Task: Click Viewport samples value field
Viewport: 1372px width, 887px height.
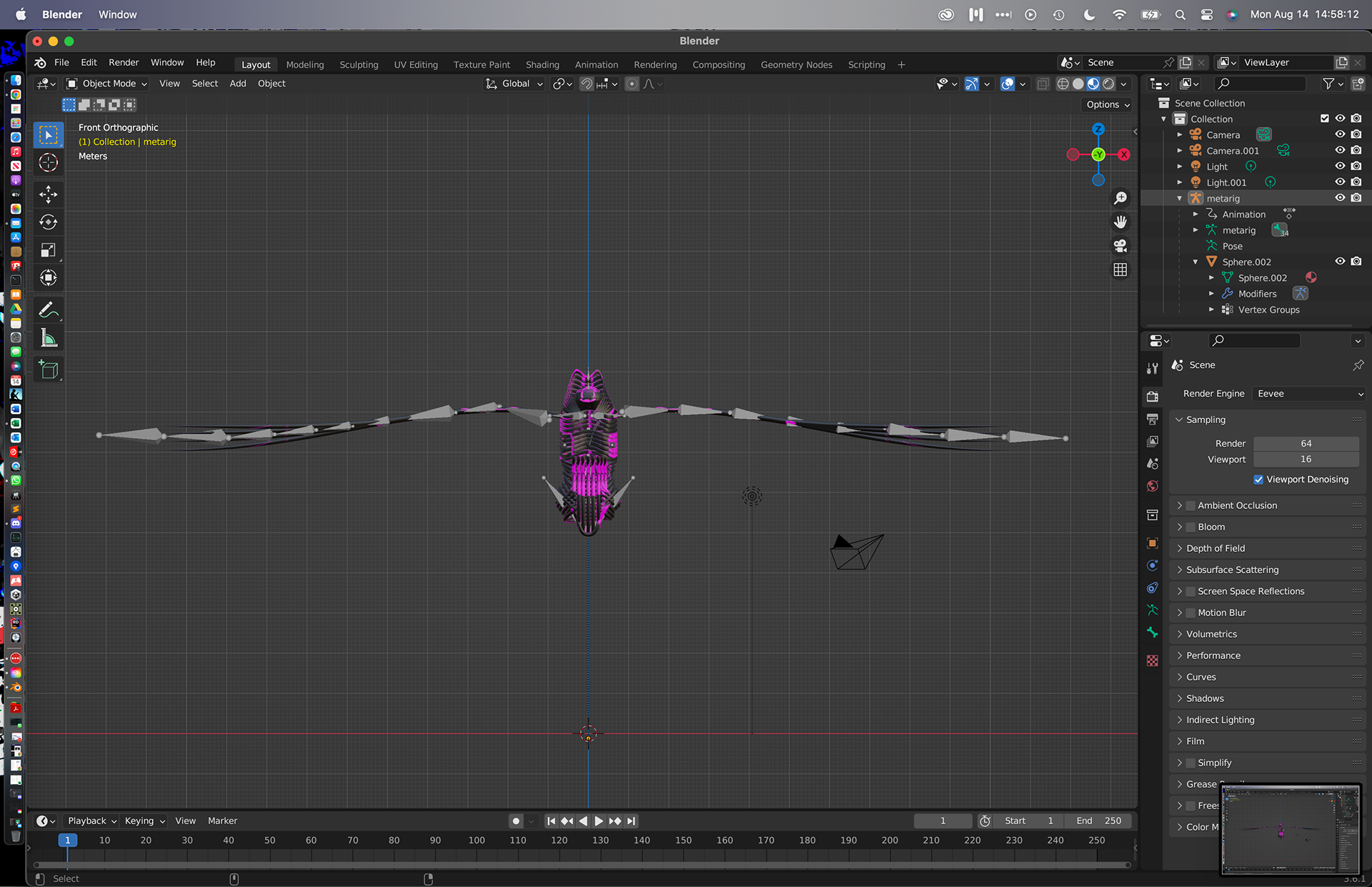Action: click(x=1306, y=460)
